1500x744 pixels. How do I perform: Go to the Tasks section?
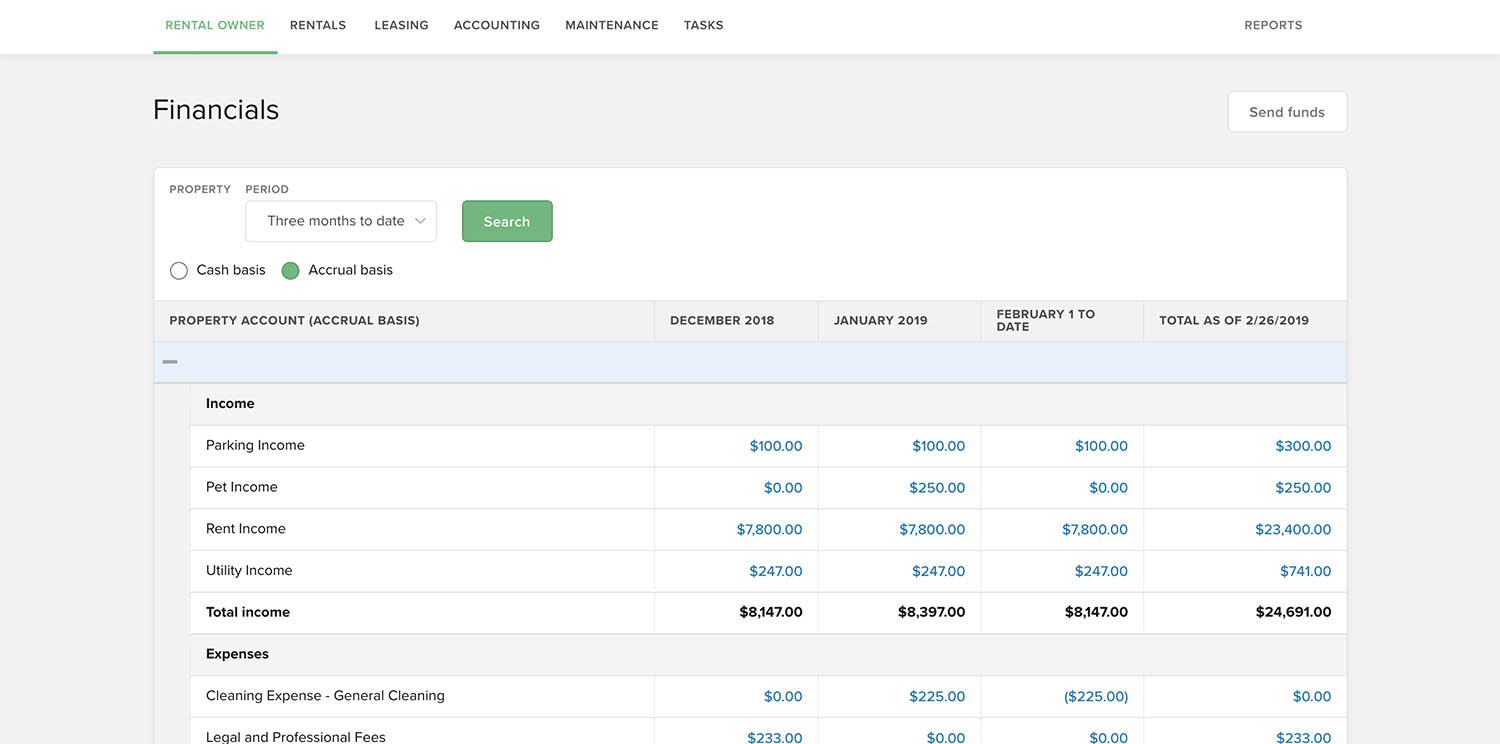pyautogui.click(x=704, y=24)
